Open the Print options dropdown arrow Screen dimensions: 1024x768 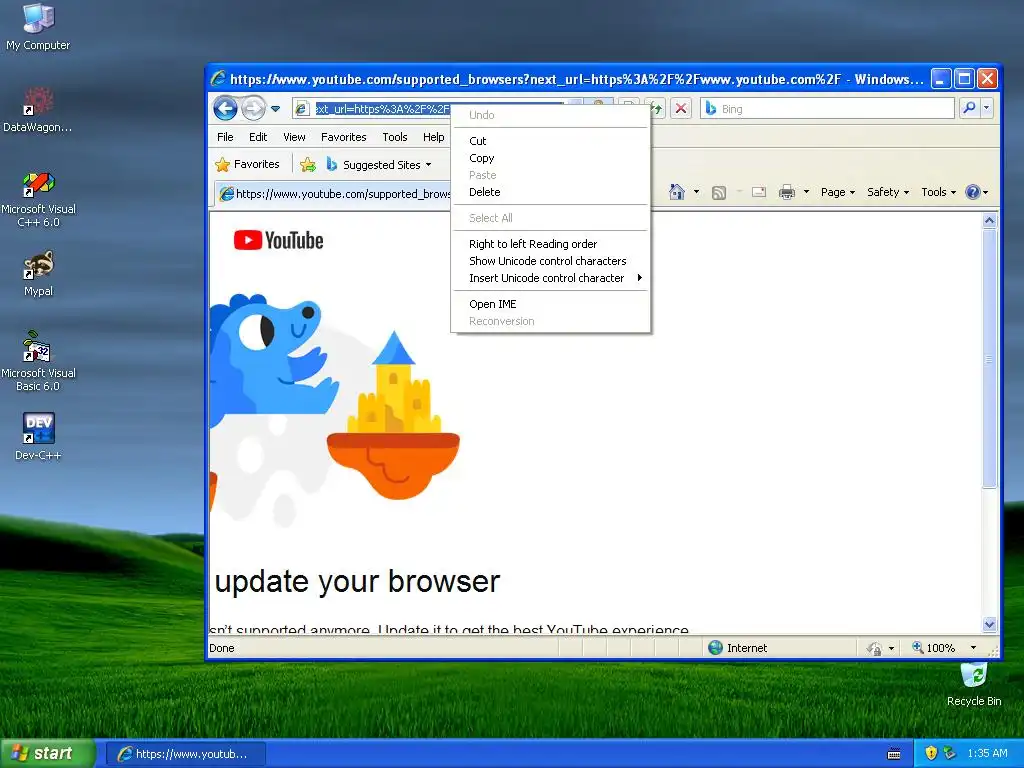click(806, 192)
